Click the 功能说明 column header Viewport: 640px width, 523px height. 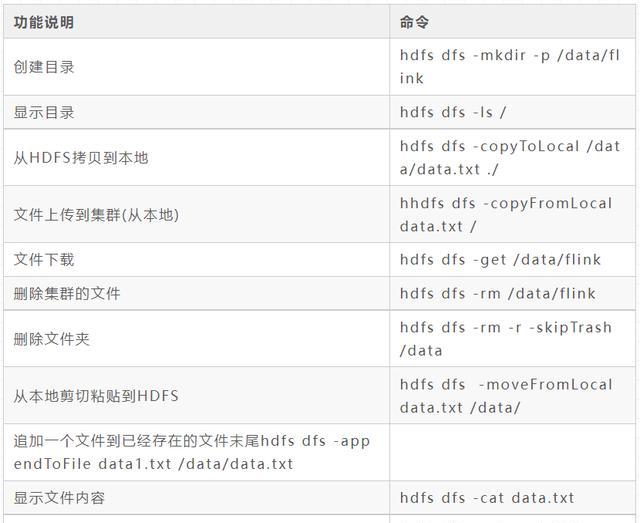44,22
